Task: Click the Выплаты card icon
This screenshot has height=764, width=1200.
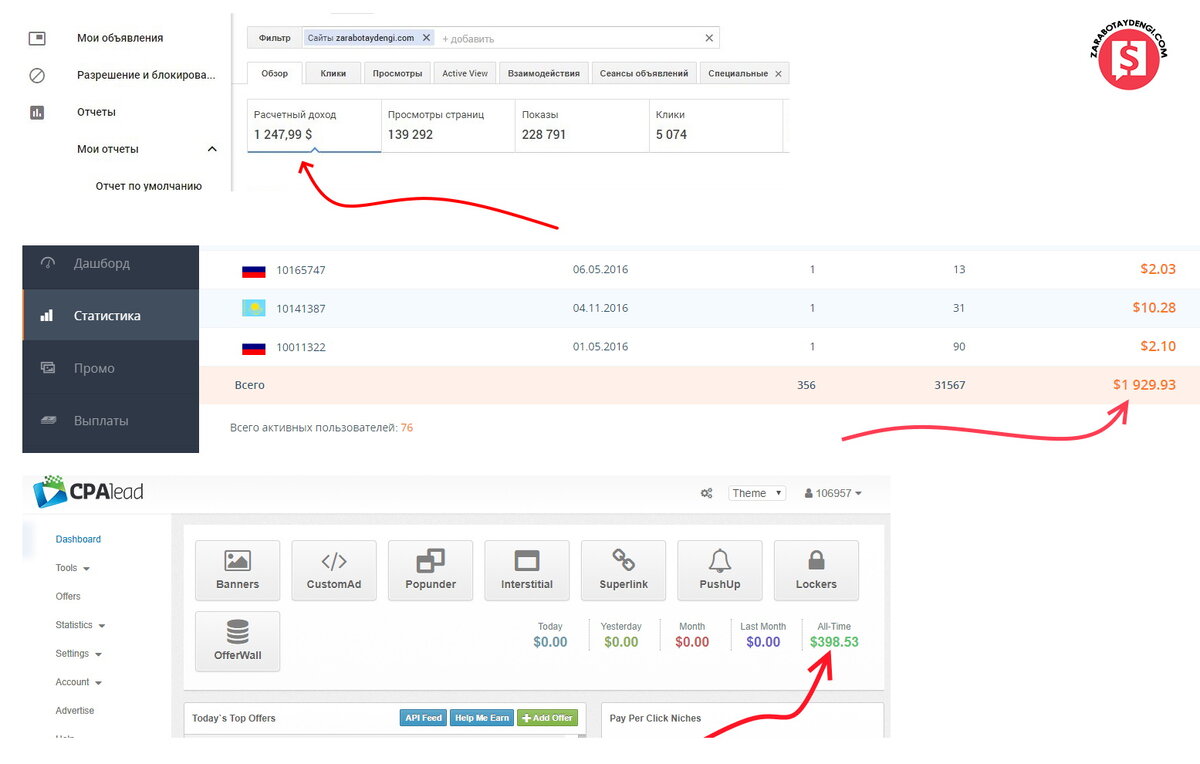Action: [48, 421]
